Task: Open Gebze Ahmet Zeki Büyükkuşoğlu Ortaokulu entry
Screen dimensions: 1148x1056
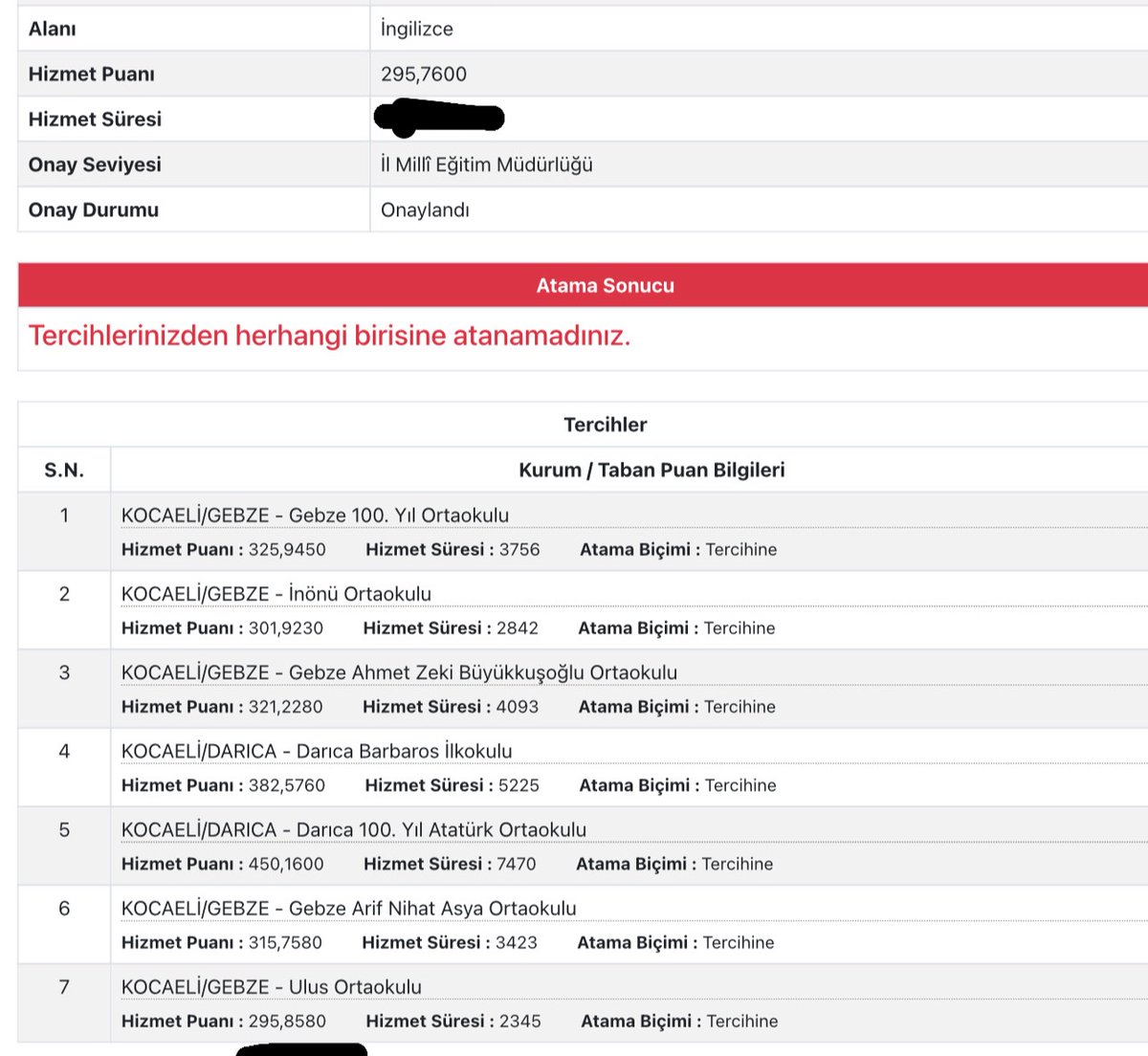Action: tap(399, 672)
